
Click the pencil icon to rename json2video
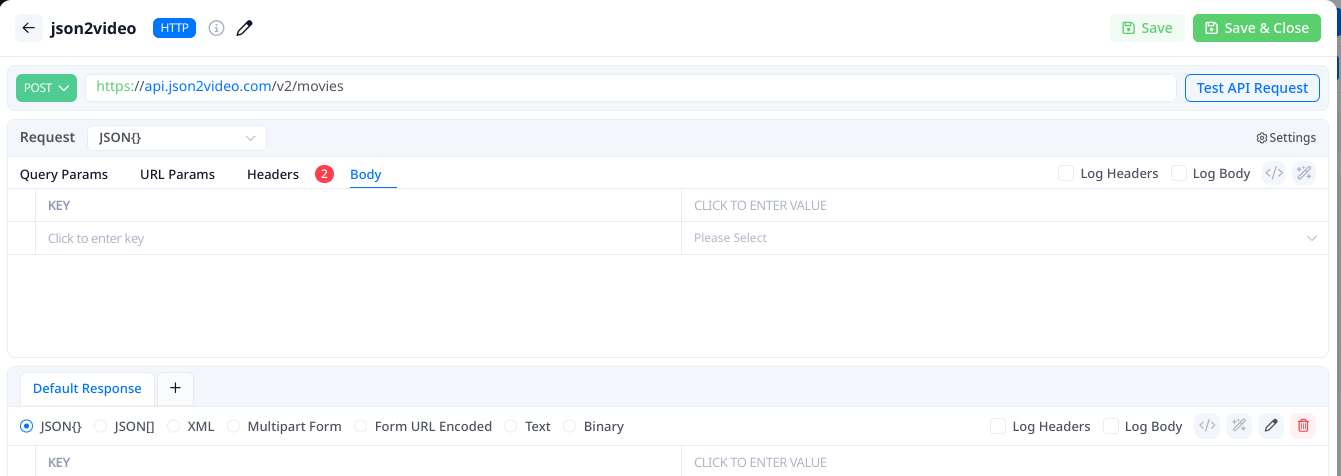[244, 28]
